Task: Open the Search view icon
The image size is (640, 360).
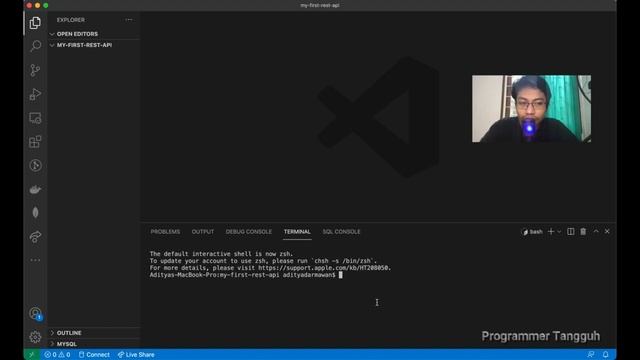Action: tap(36, 46)
